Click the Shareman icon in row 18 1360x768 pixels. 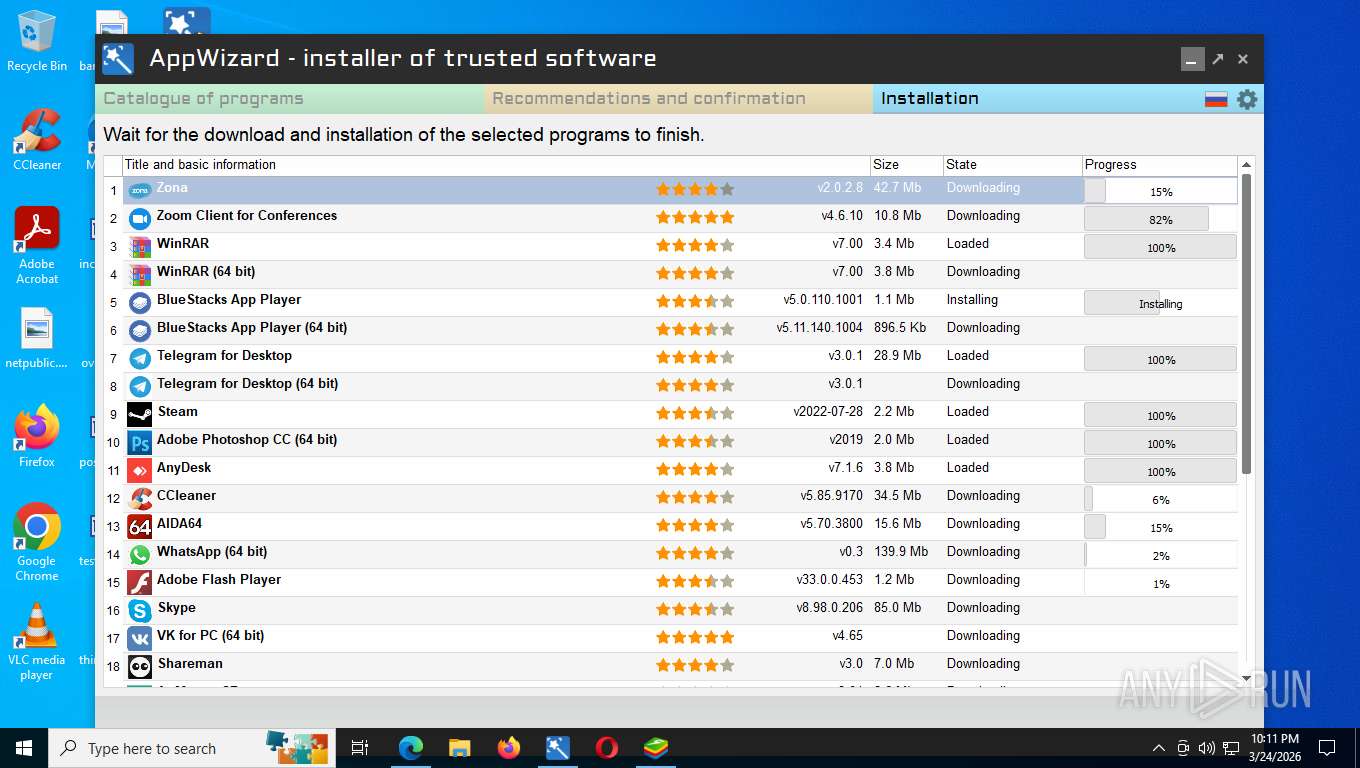pyautogui.click(x=140, y=666)
